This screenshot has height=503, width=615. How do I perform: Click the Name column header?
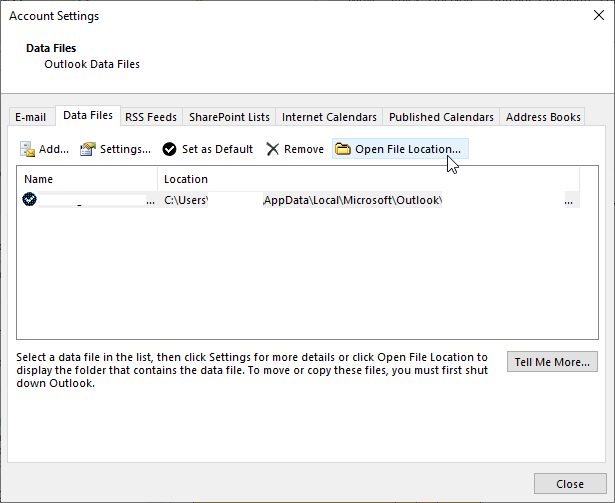87,179
